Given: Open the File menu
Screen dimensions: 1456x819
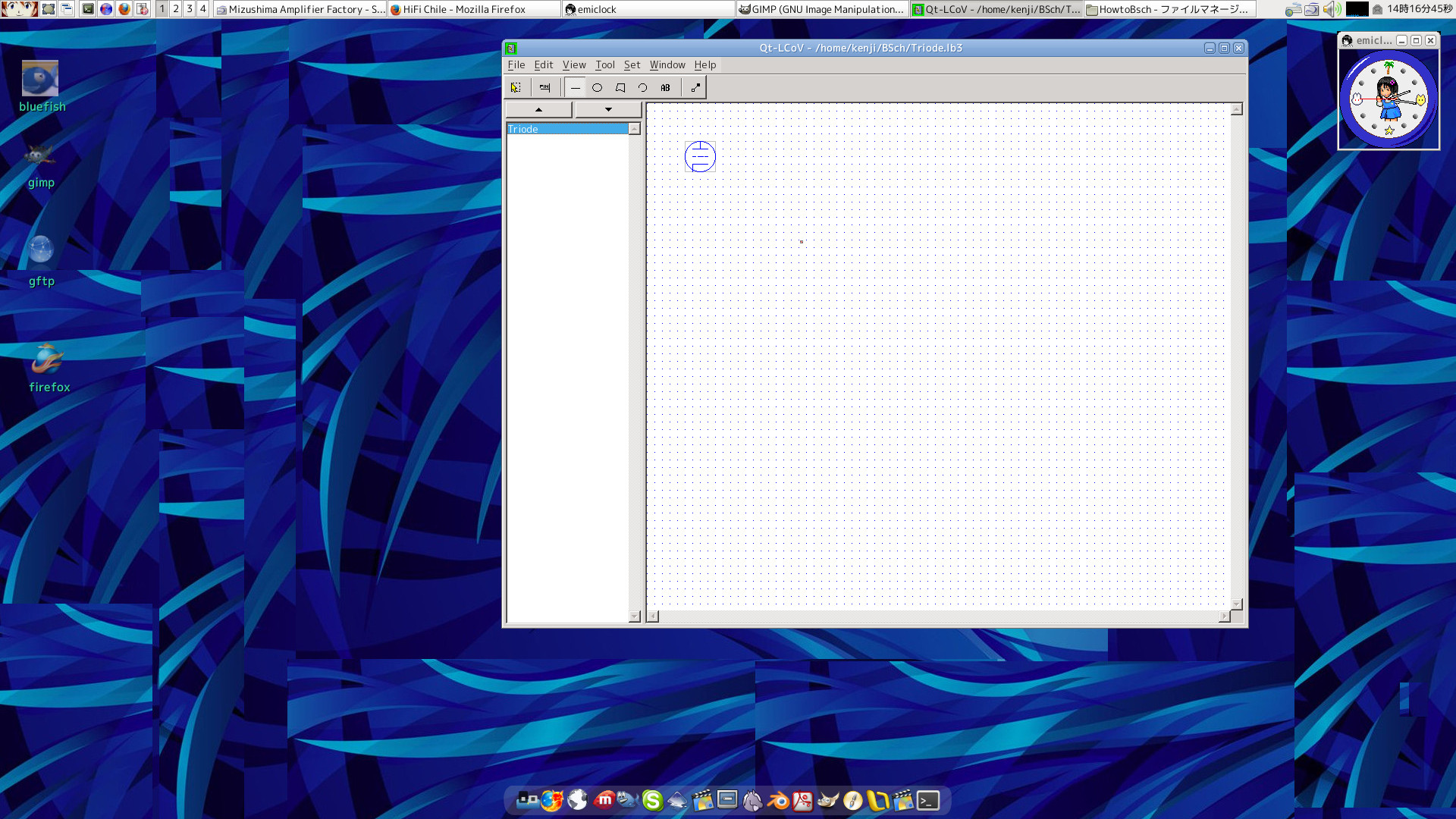Looking at the screenshot, I should coord(516,65).
